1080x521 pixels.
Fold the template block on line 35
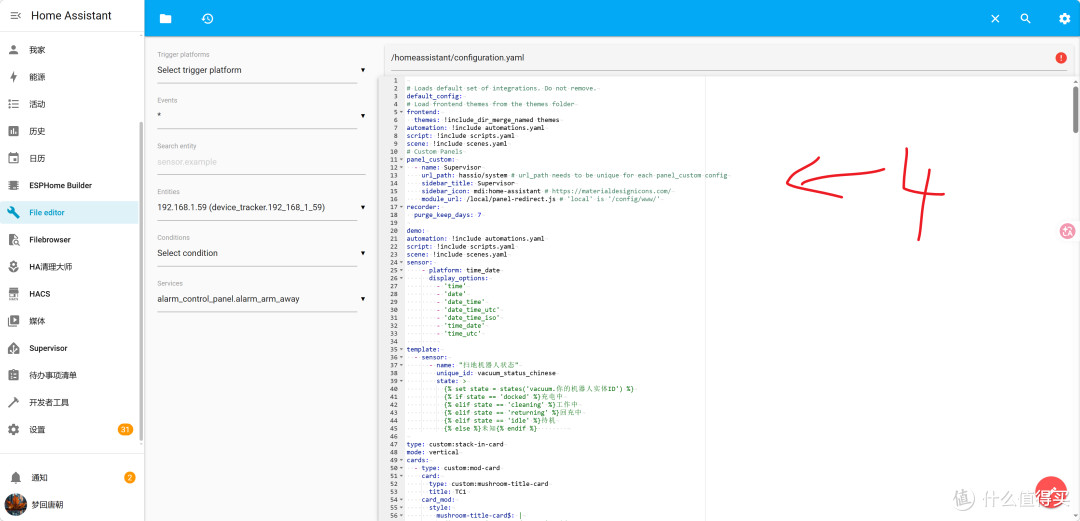401,349
